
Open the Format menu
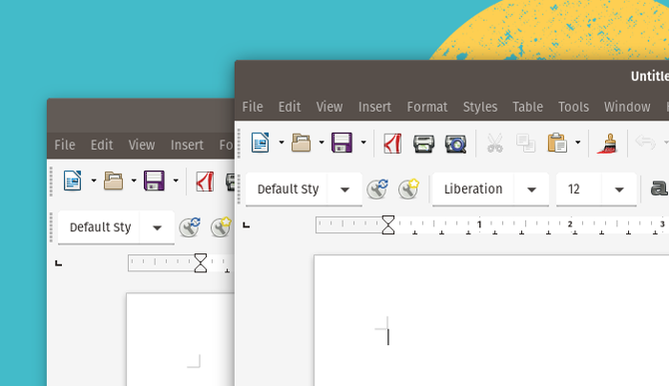427,107
